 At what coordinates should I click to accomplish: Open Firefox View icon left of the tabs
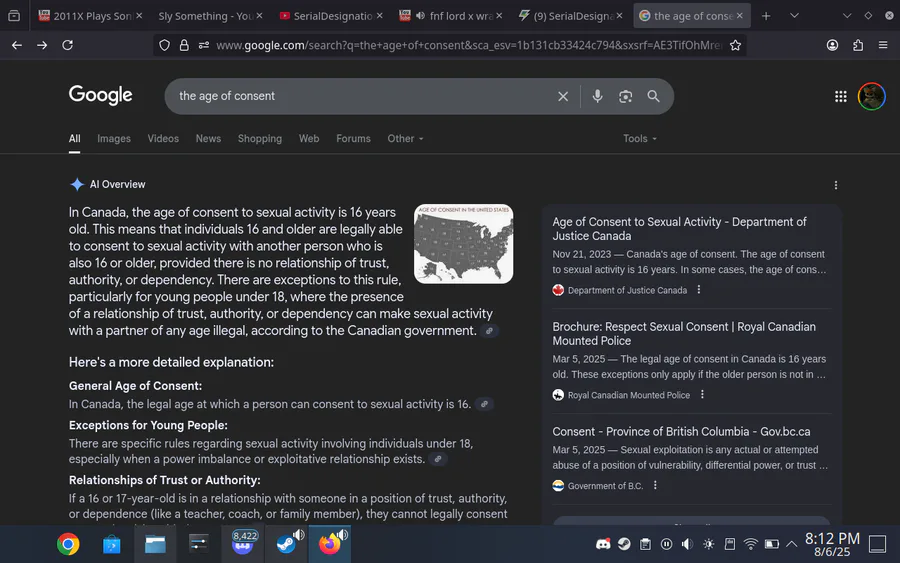coord(14,16)
